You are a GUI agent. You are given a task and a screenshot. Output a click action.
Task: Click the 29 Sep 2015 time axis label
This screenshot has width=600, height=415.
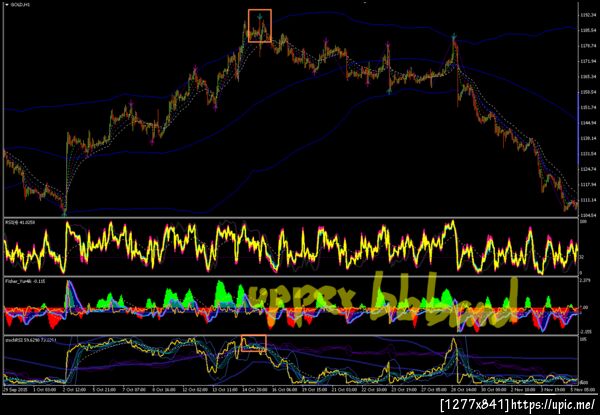[13, 389]
